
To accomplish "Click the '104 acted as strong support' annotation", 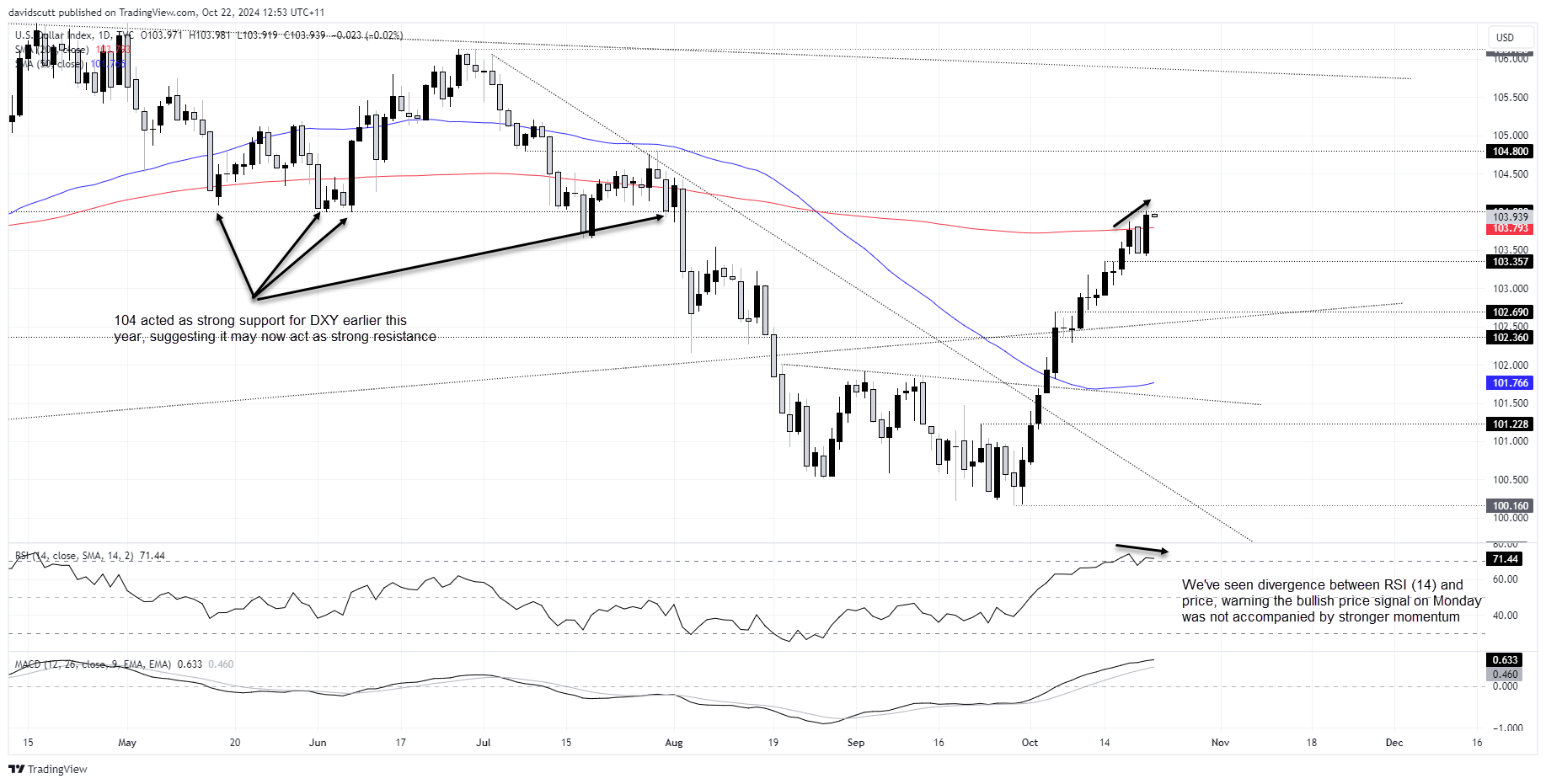I will (x=275, y=328).
